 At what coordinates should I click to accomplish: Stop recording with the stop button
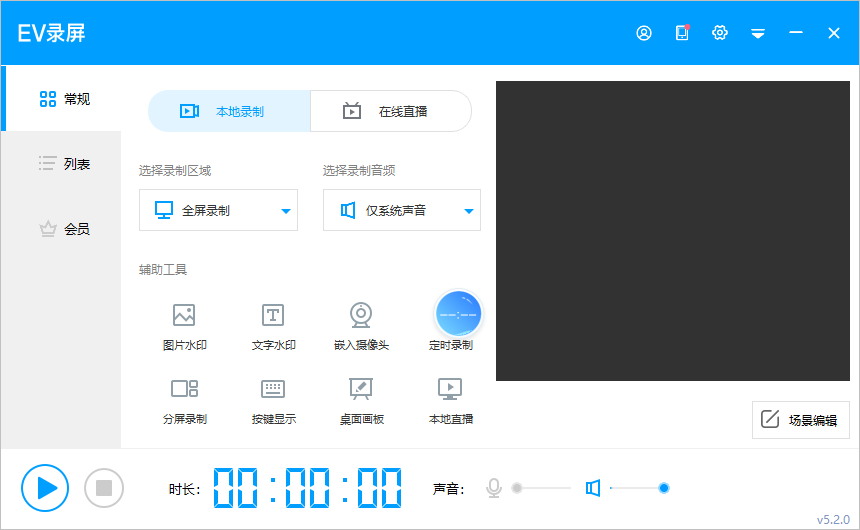[104, 488]
